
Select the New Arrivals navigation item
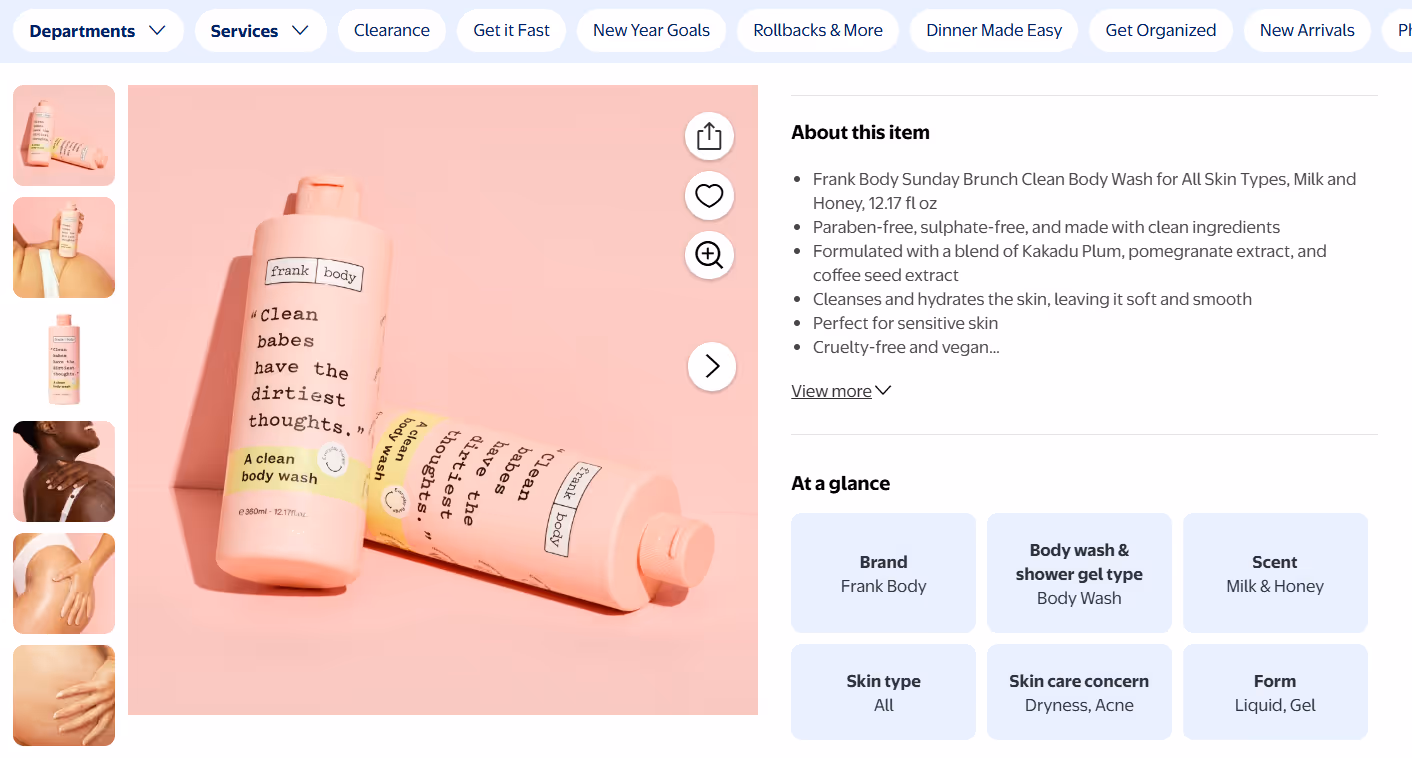tap(1307, 30)
